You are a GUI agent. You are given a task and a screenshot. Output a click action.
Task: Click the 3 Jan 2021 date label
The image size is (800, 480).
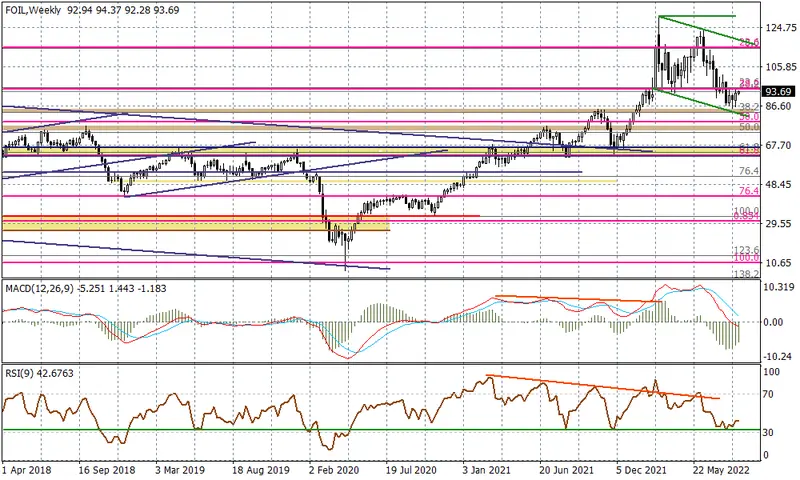point(486,470)
